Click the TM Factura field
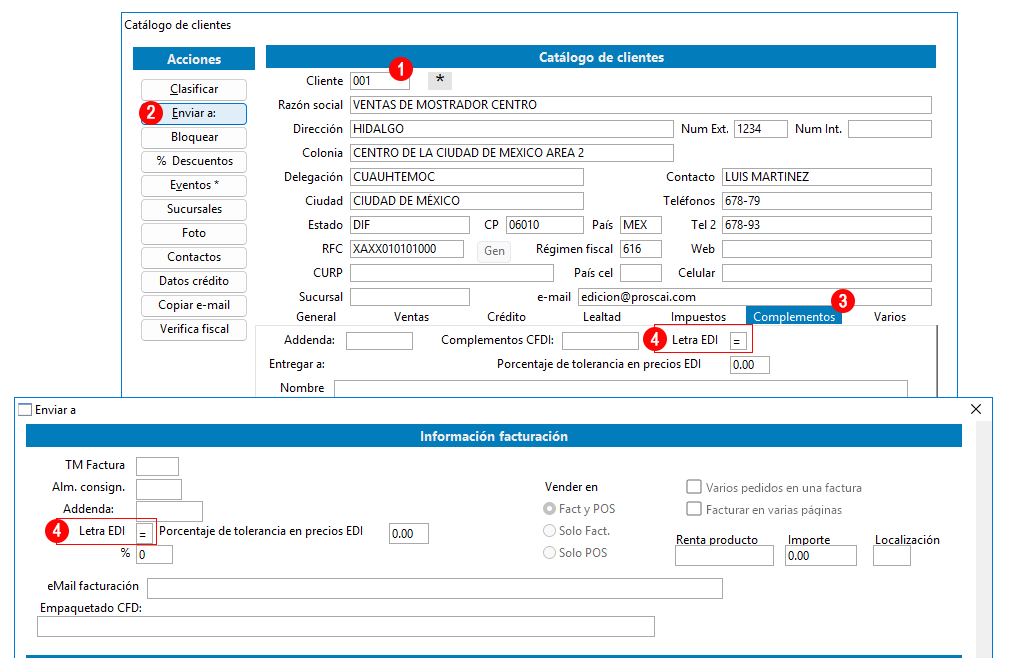1014x669 pixels. (157, 466)
